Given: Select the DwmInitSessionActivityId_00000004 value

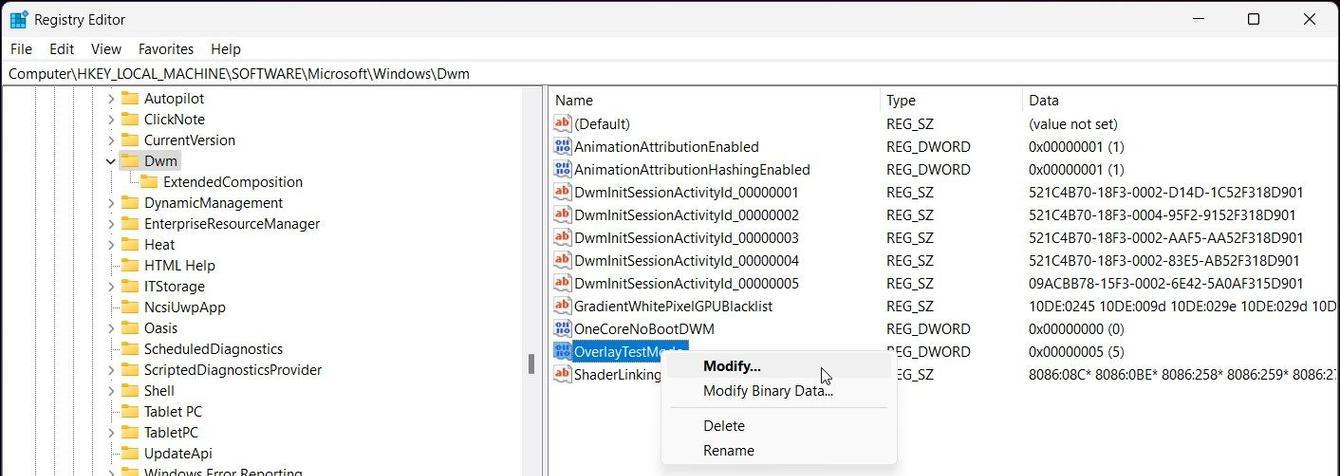Looking at the screenshot, I should click(x=686, y=261).
